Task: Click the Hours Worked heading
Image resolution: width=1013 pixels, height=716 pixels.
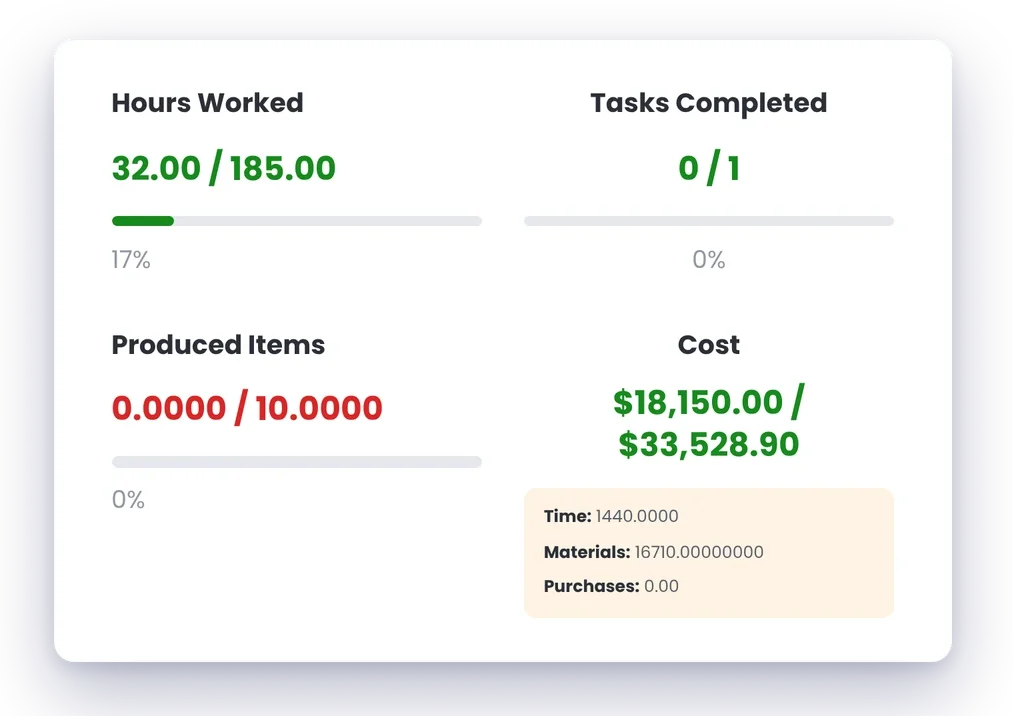Action: point(207,103)
